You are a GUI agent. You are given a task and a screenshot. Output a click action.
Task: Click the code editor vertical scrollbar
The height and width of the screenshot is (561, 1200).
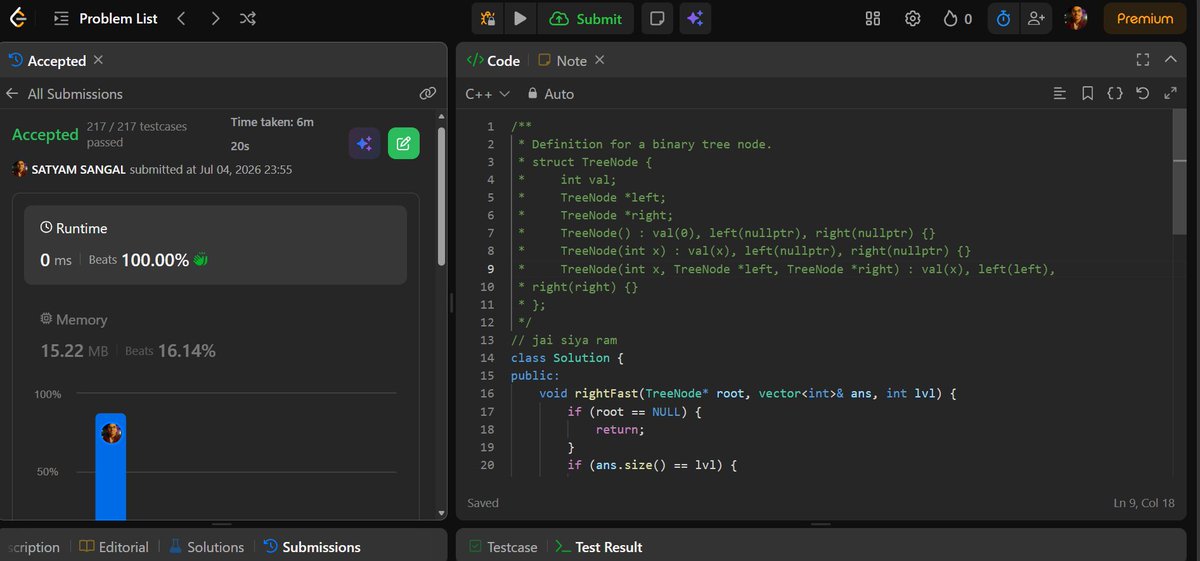[1180, 173]
